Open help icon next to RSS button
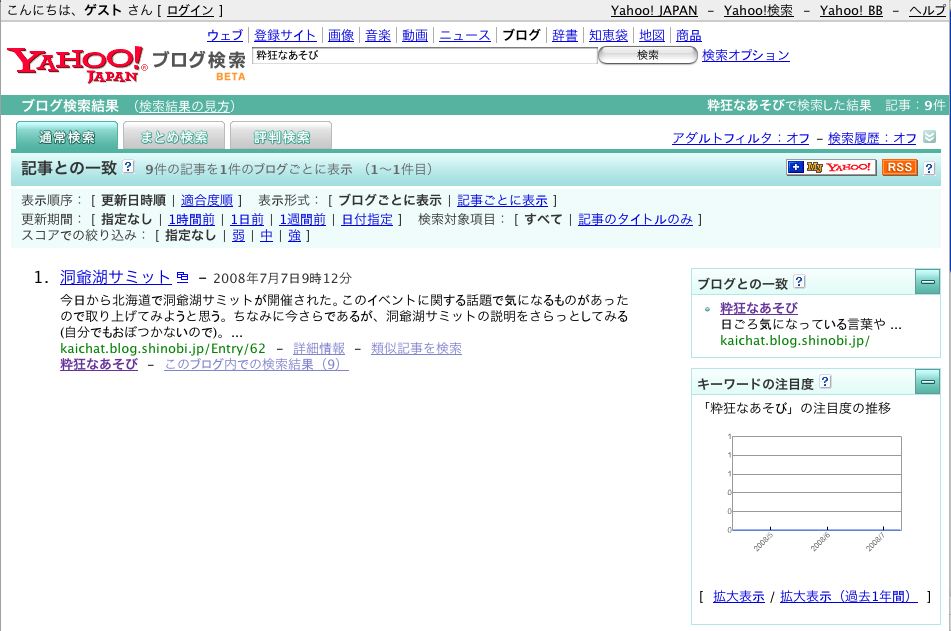Viewport: 951px width, 631px height. tap(929, 169)
